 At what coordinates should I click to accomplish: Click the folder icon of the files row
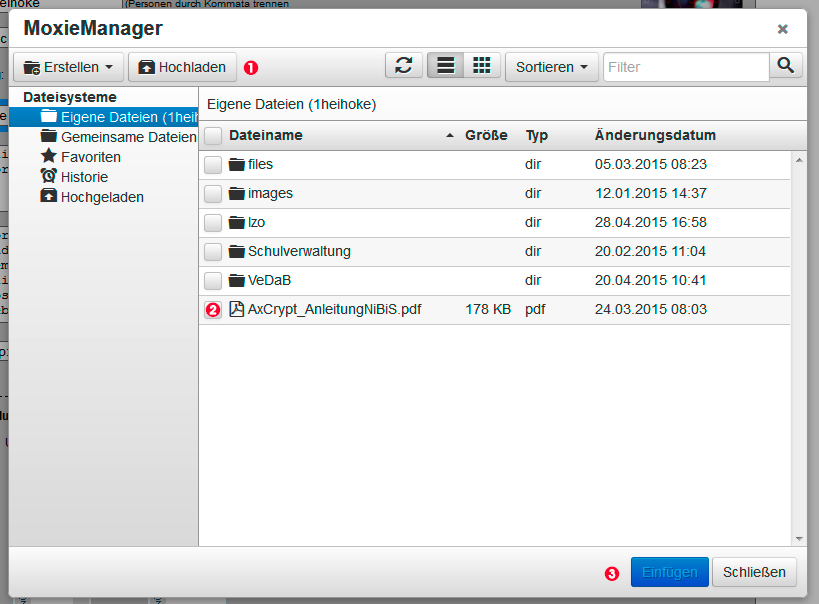click(237, 165)
